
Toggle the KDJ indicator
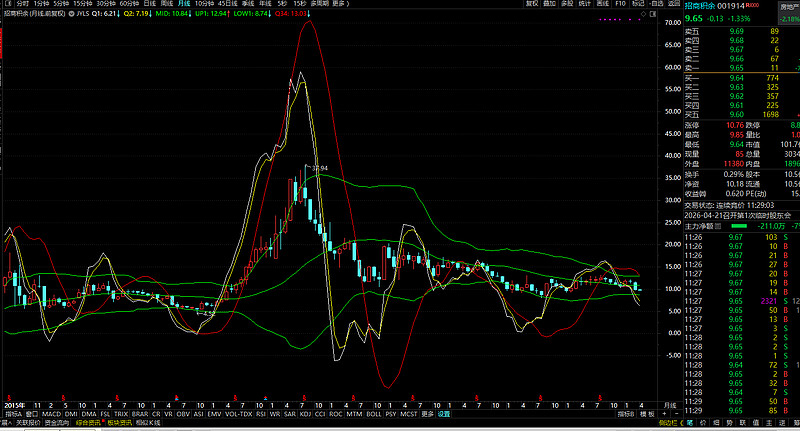304,413
